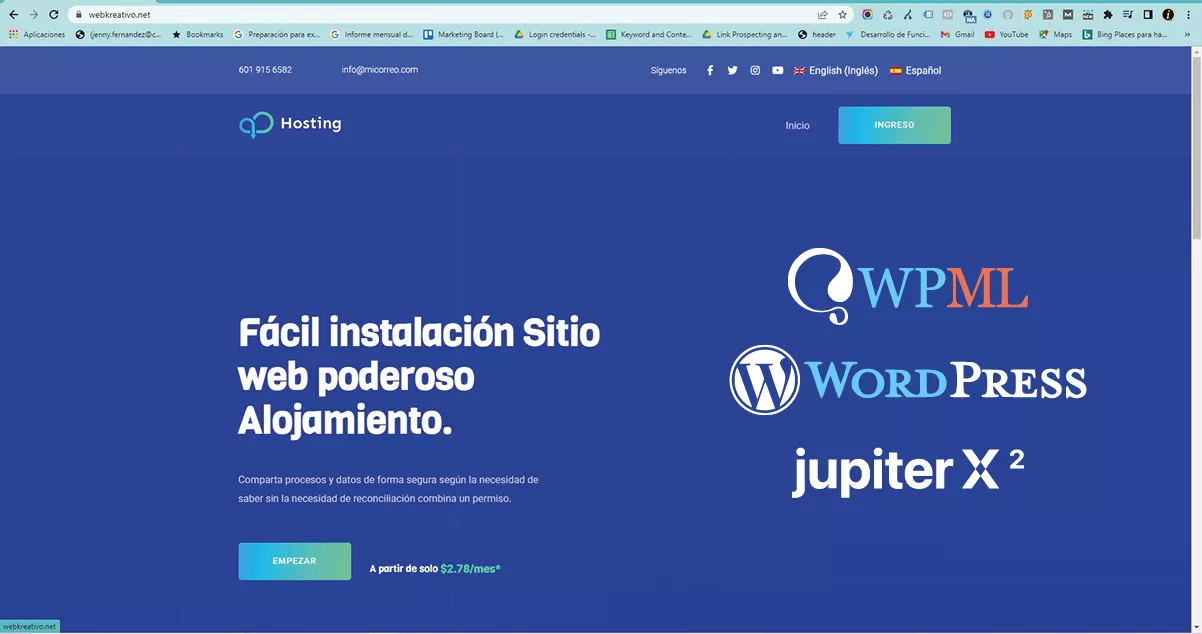The height and width of the screenshot is (634, 1202).
Task: Open the 'Preparación para ex...' bookmark
Action: [277, 34]
